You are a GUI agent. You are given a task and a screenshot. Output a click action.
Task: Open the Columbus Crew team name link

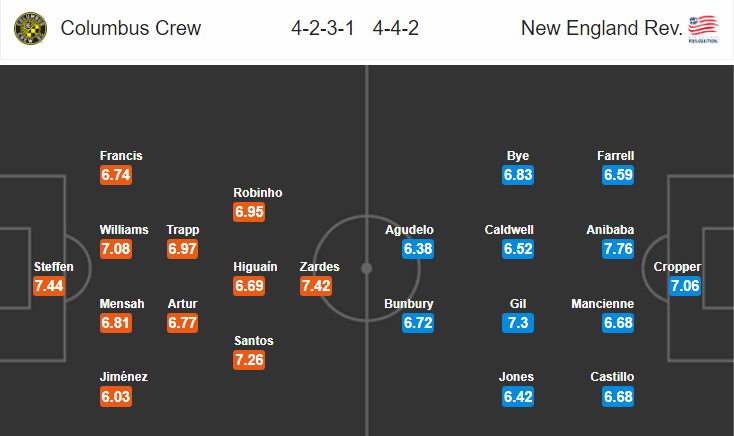tap(131, 28)
